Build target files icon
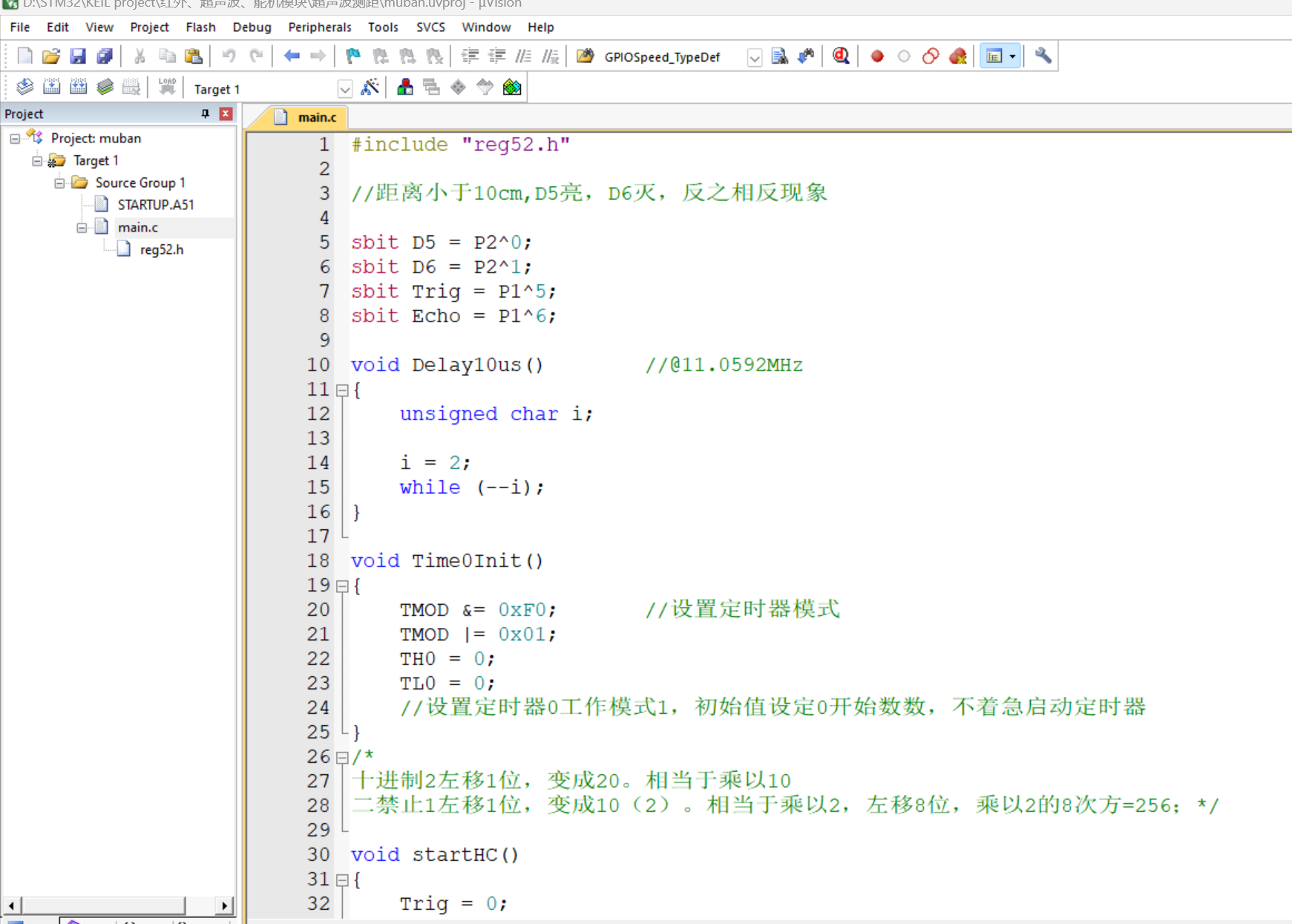 click(x=51, y=88)
